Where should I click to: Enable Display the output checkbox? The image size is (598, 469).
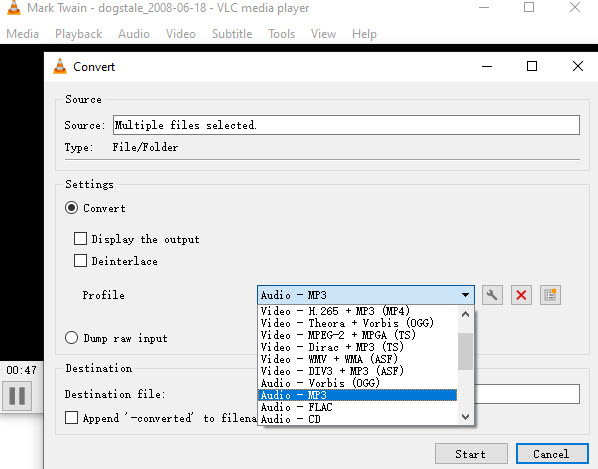tap(80, 239)
